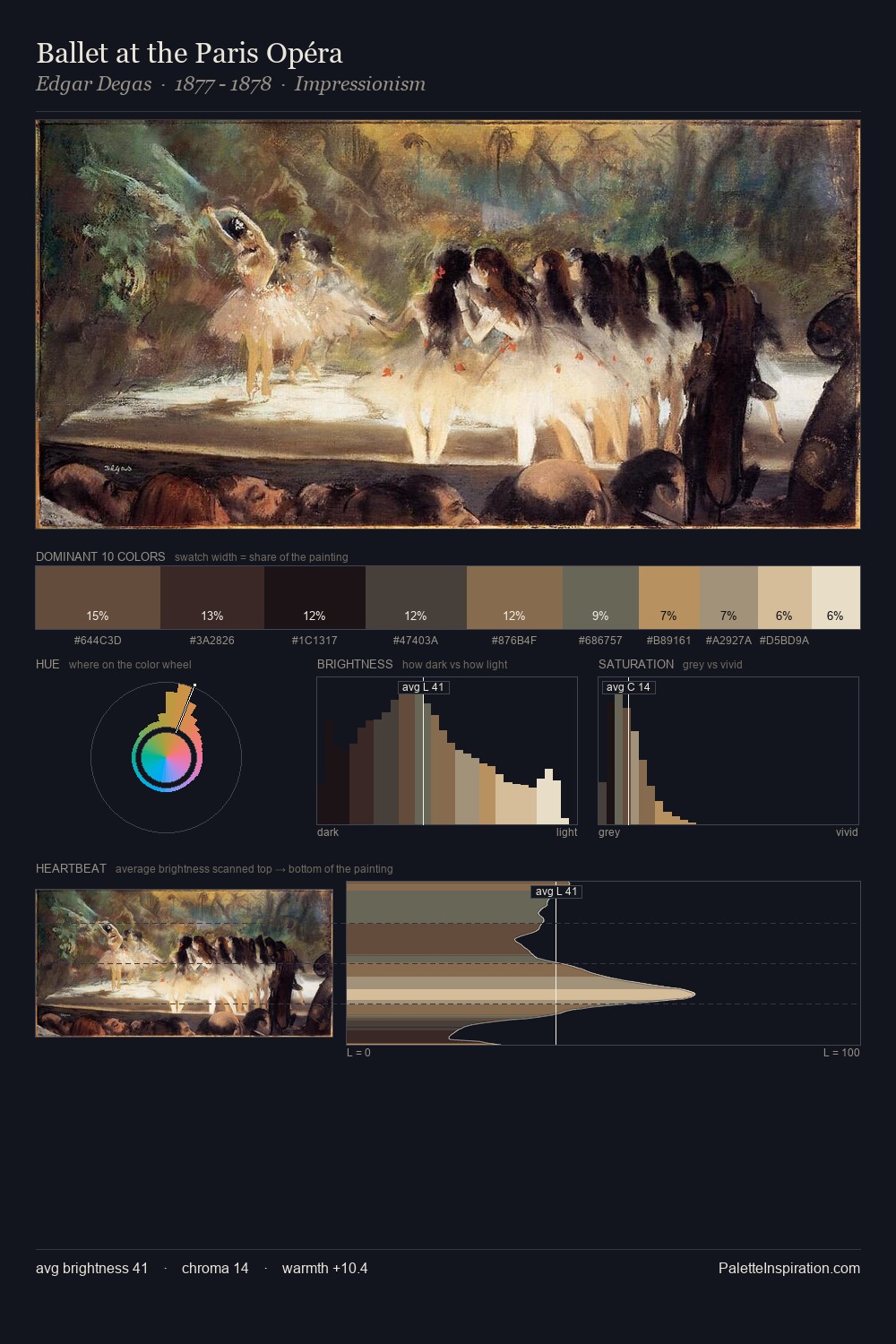Click the heartbeat brightness profile chart
Screen dimensions: 896x1344
[x=603, y=963]
